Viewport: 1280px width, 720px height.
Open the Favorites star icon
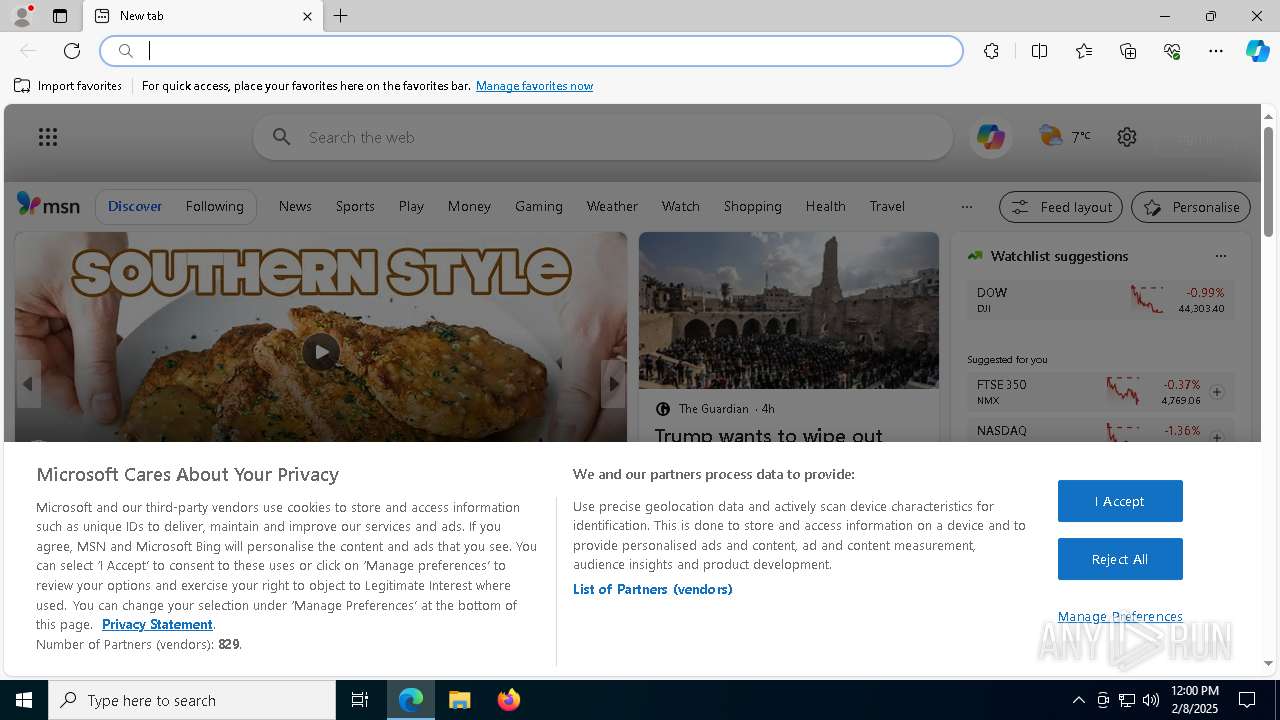1084,51
